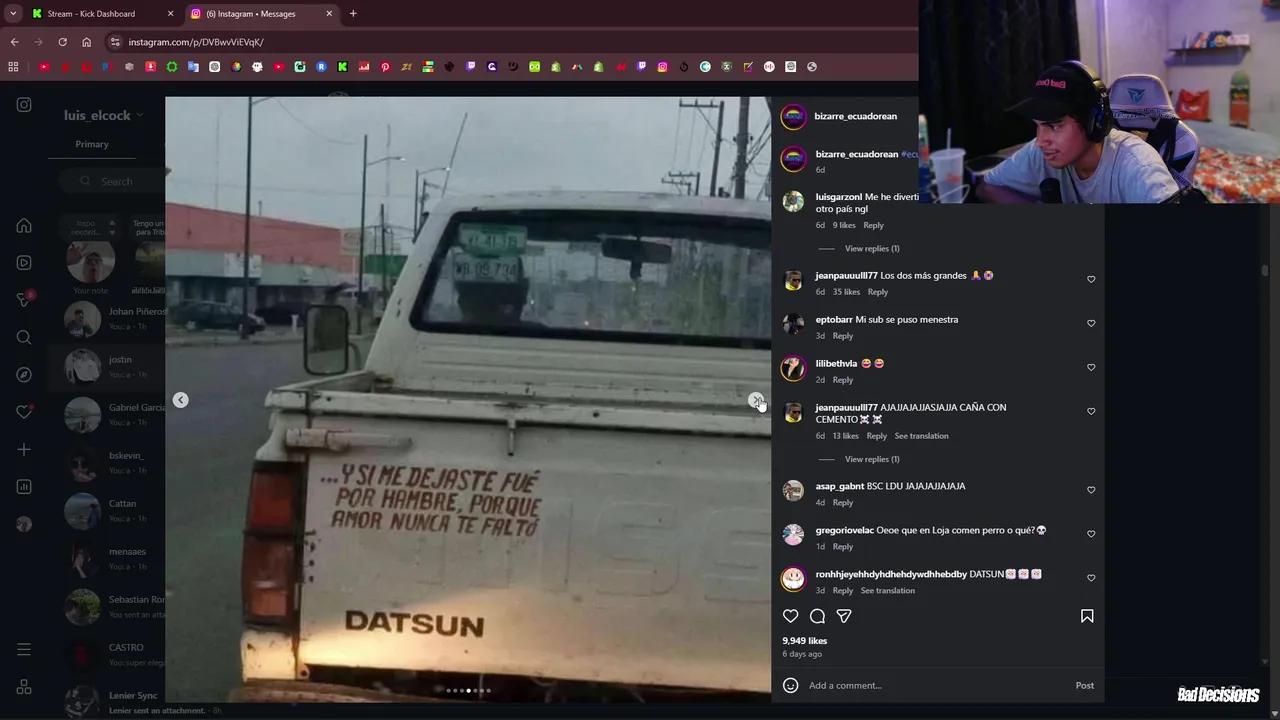
Task: Open jeanpauuulll77 profile from first comment
Action: tap(846, 276)
